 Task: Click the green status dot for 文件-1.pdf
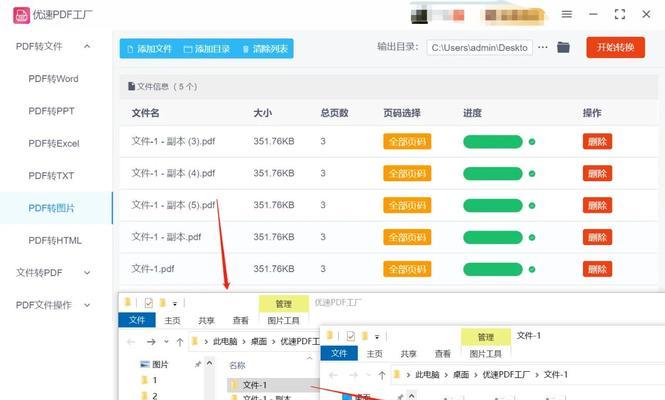[x=532, y=269]
